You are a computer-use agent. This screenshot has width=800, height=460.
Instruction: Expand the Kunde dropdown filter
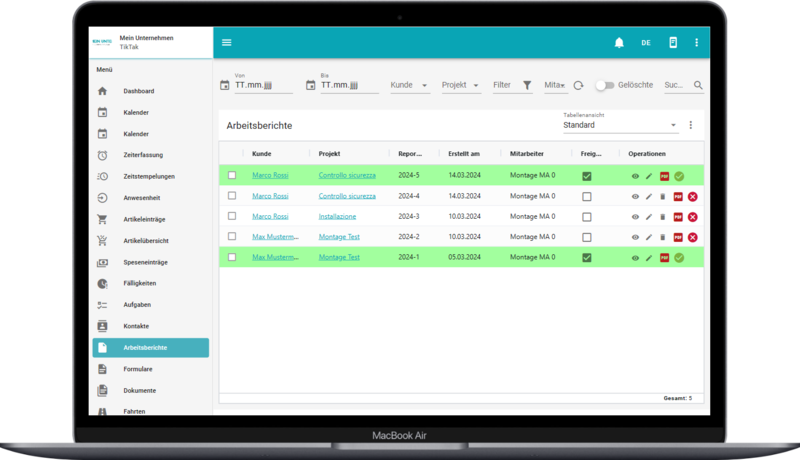[410, 86]
